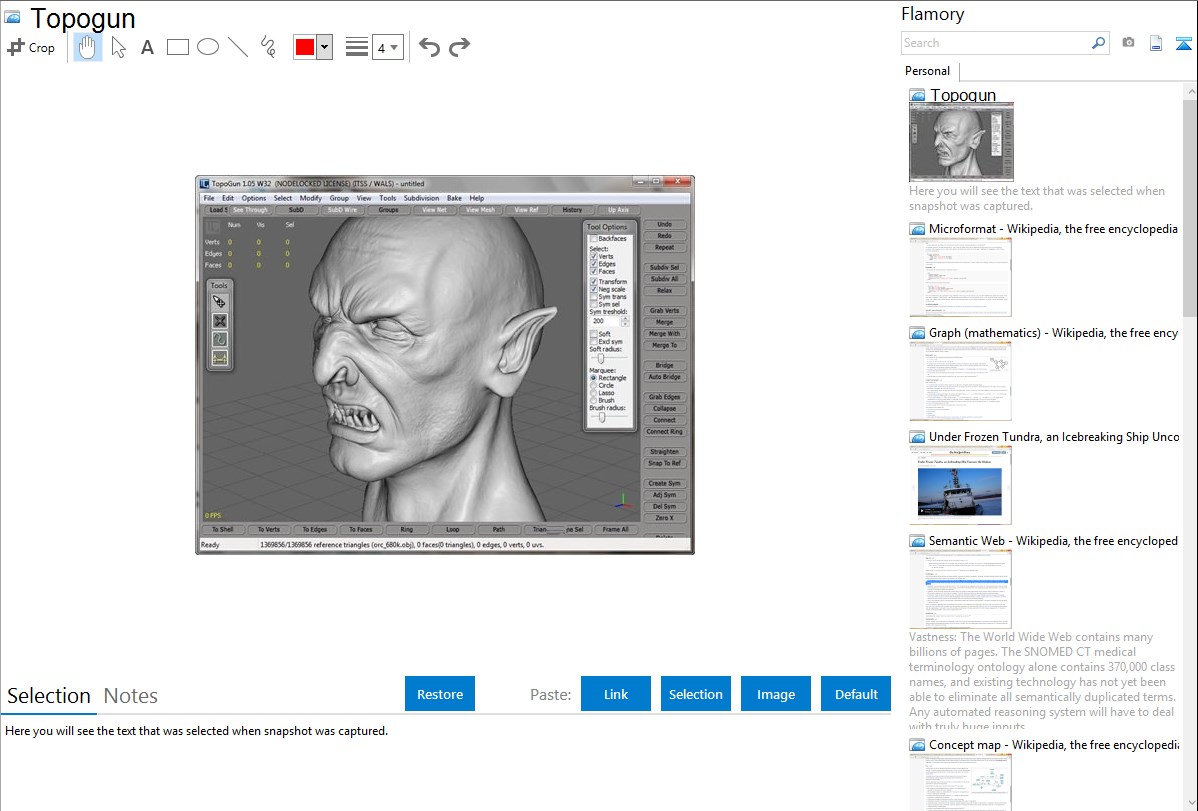This screenshot has height=811, width=1198.
Task: Open the color picker dropdown arrow
Action: tap(324, 47)
